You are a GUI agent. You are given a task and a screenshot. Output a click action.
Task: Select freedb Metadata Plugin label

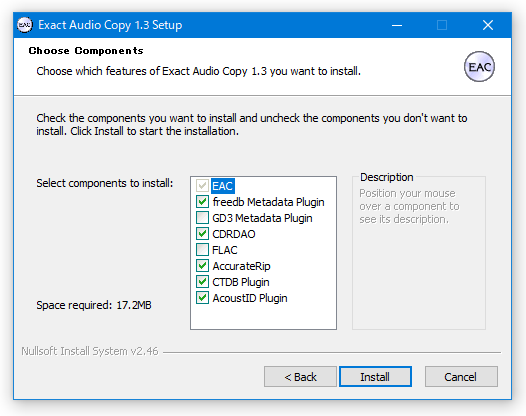coord(268,202)
